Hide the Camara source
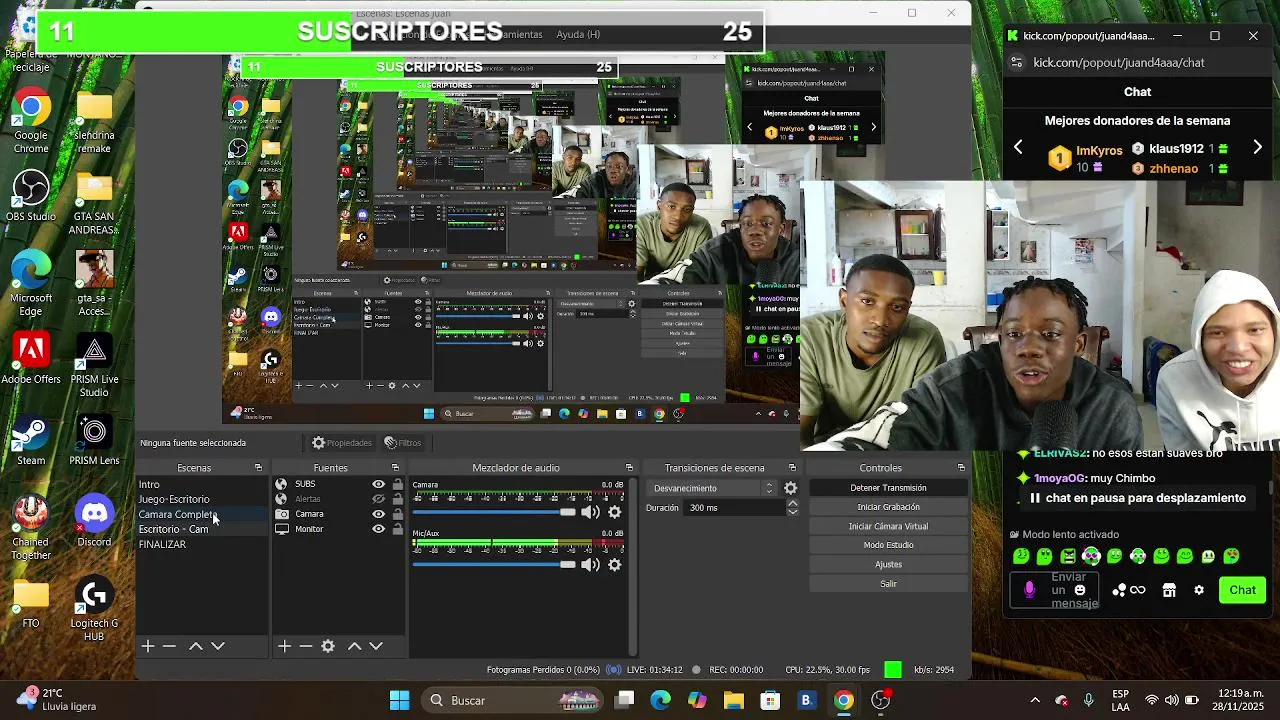The image size is (1280, 720). point(378,514)
